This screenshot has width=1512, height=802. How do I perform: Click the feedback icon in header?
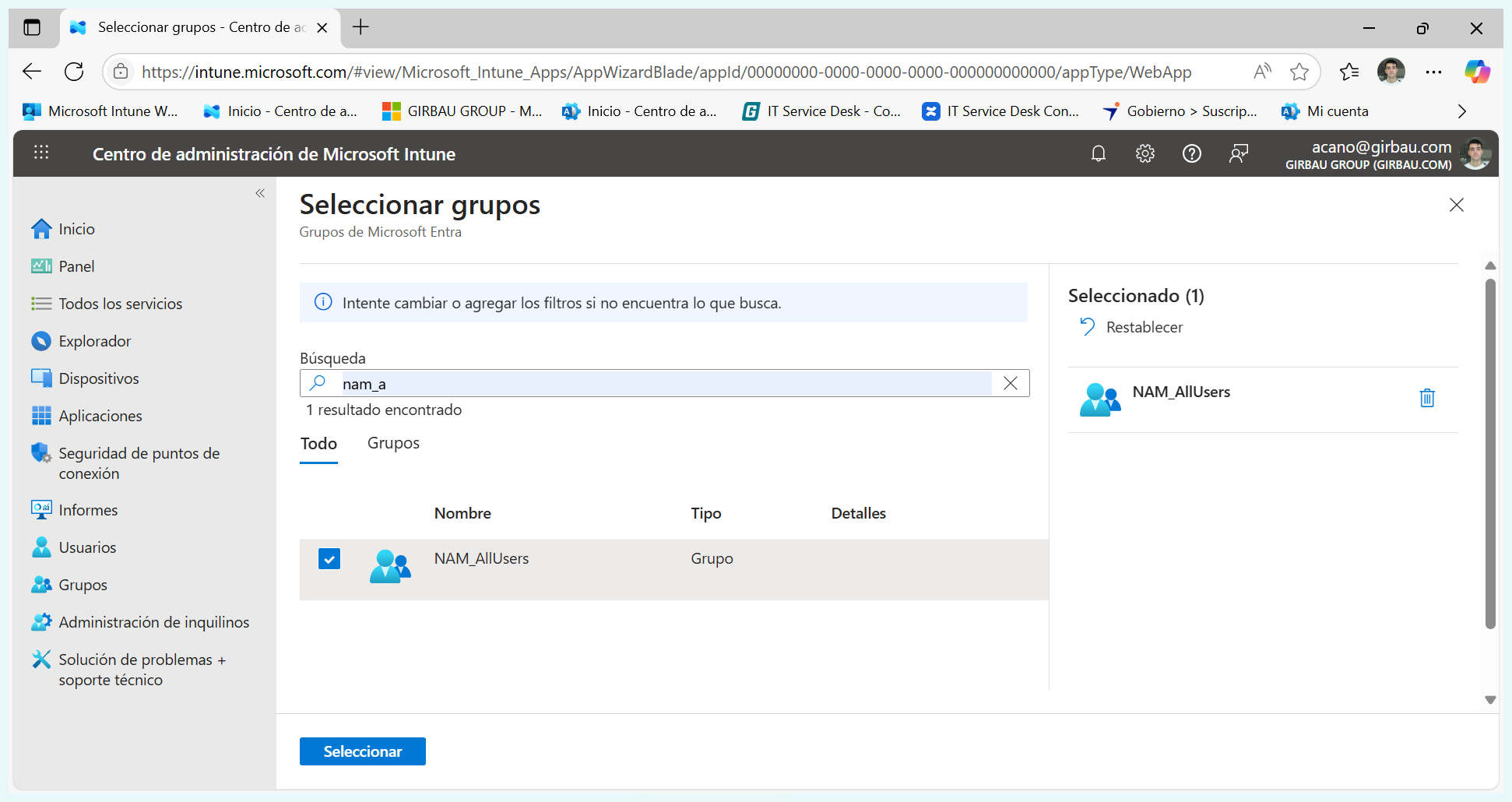click(x=1238, y=153)
